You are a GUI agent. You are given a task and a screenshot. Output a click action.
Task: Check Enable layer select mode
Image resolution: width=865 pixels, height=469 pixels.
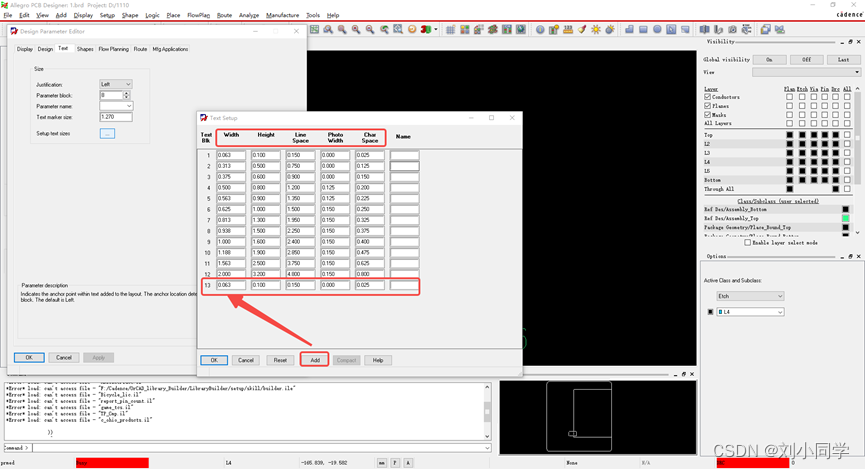tap(748, 242)
